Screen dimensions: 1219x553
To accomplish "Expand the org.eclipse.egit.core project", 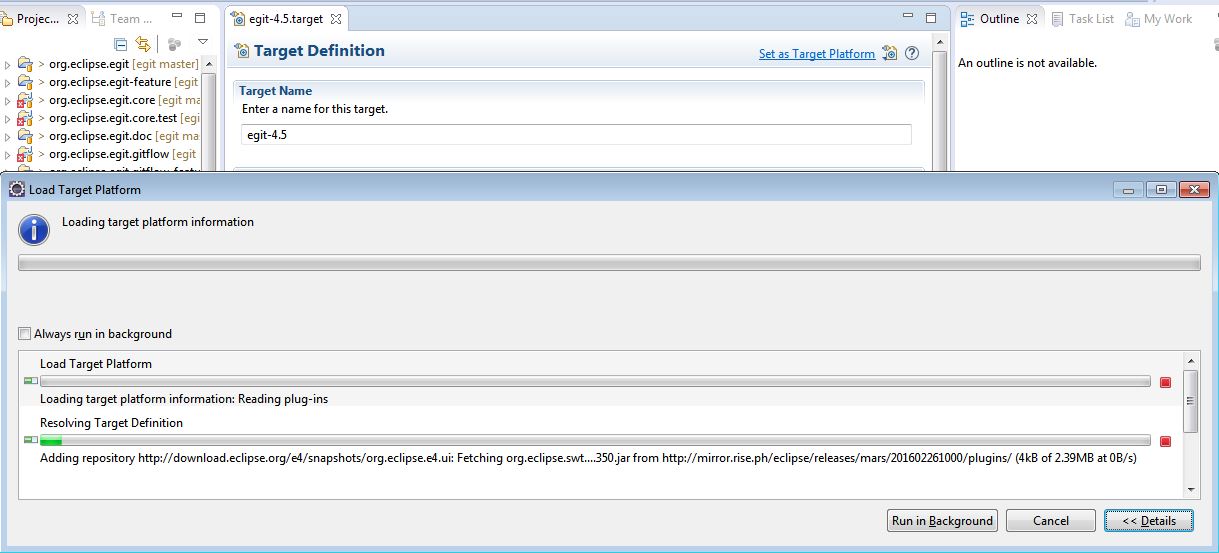I will point(8,100).
